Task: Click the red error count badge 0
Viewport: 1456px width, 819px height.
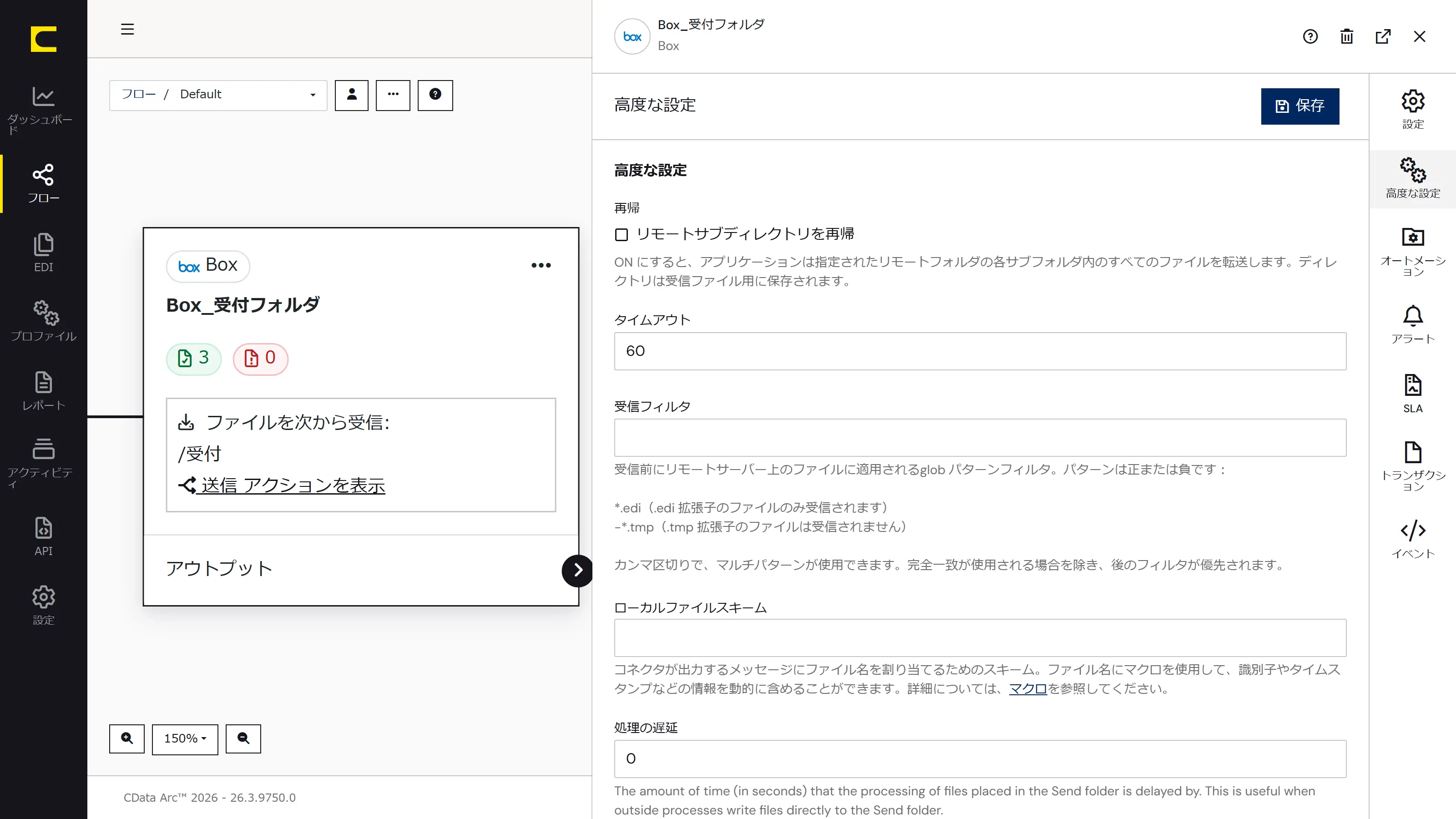Action: 261,359
